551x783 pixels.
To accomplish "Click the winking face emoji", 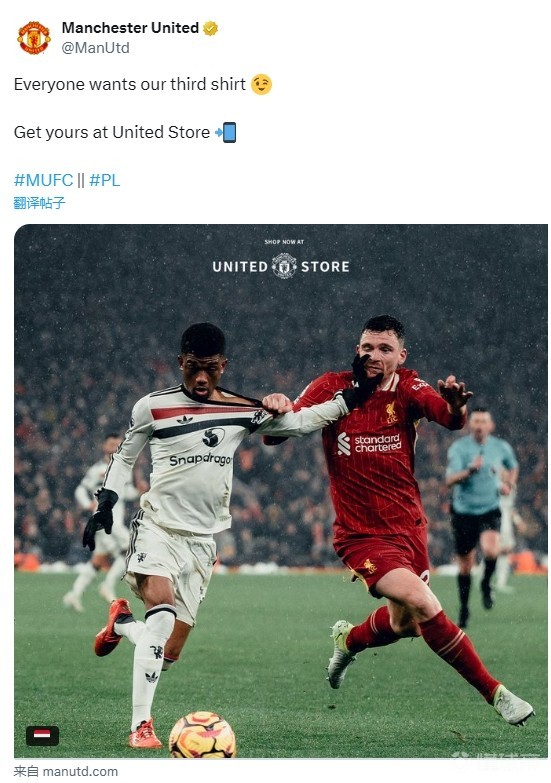I will click(x=261, y=84).
